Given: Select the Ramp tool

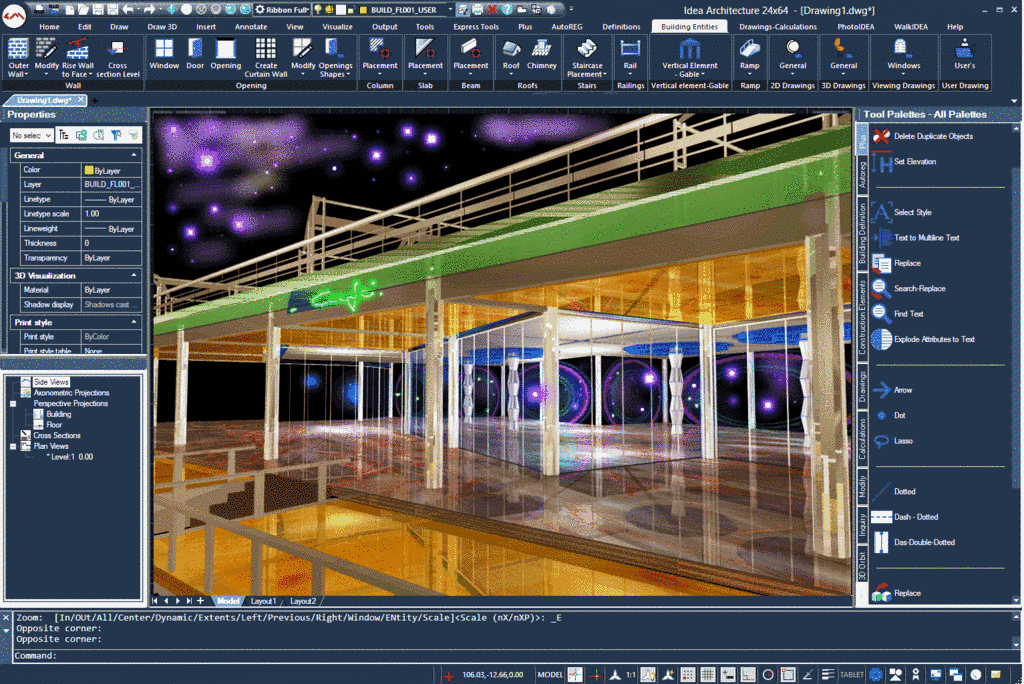Looking at the screenshot, I should tap(749, 57).
